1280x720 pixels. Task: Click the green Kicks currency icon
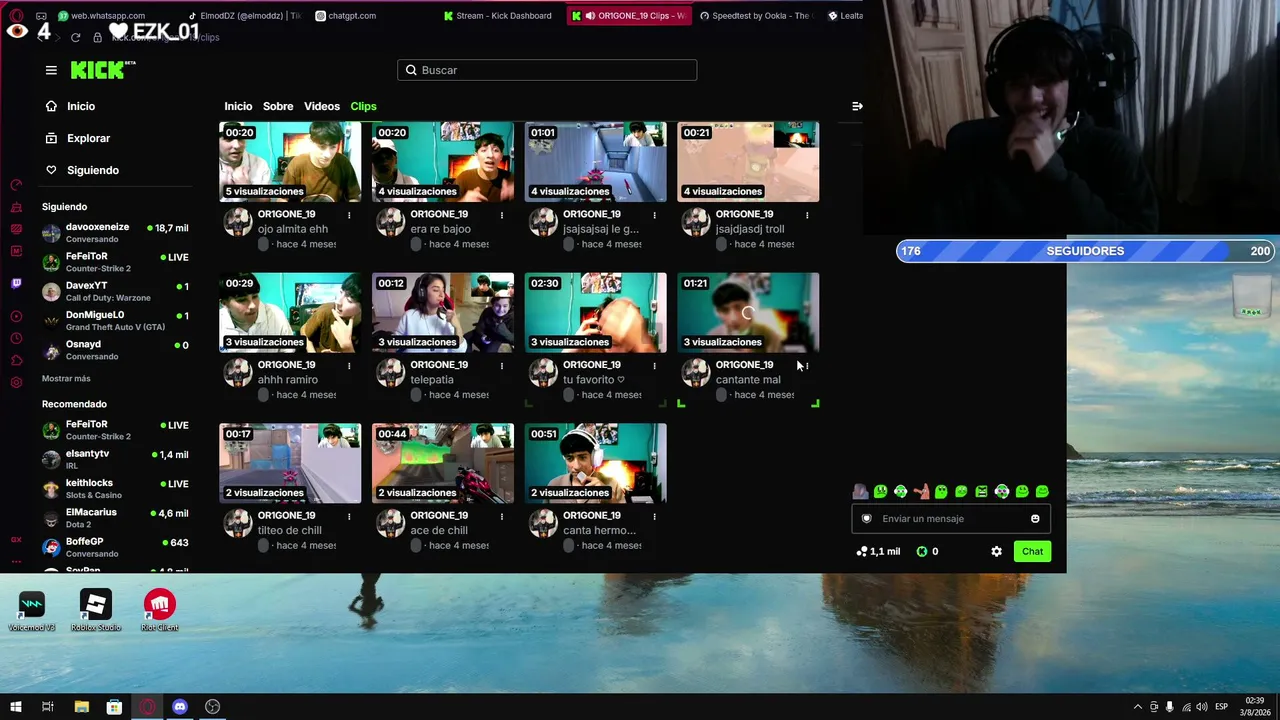point(922,551)
